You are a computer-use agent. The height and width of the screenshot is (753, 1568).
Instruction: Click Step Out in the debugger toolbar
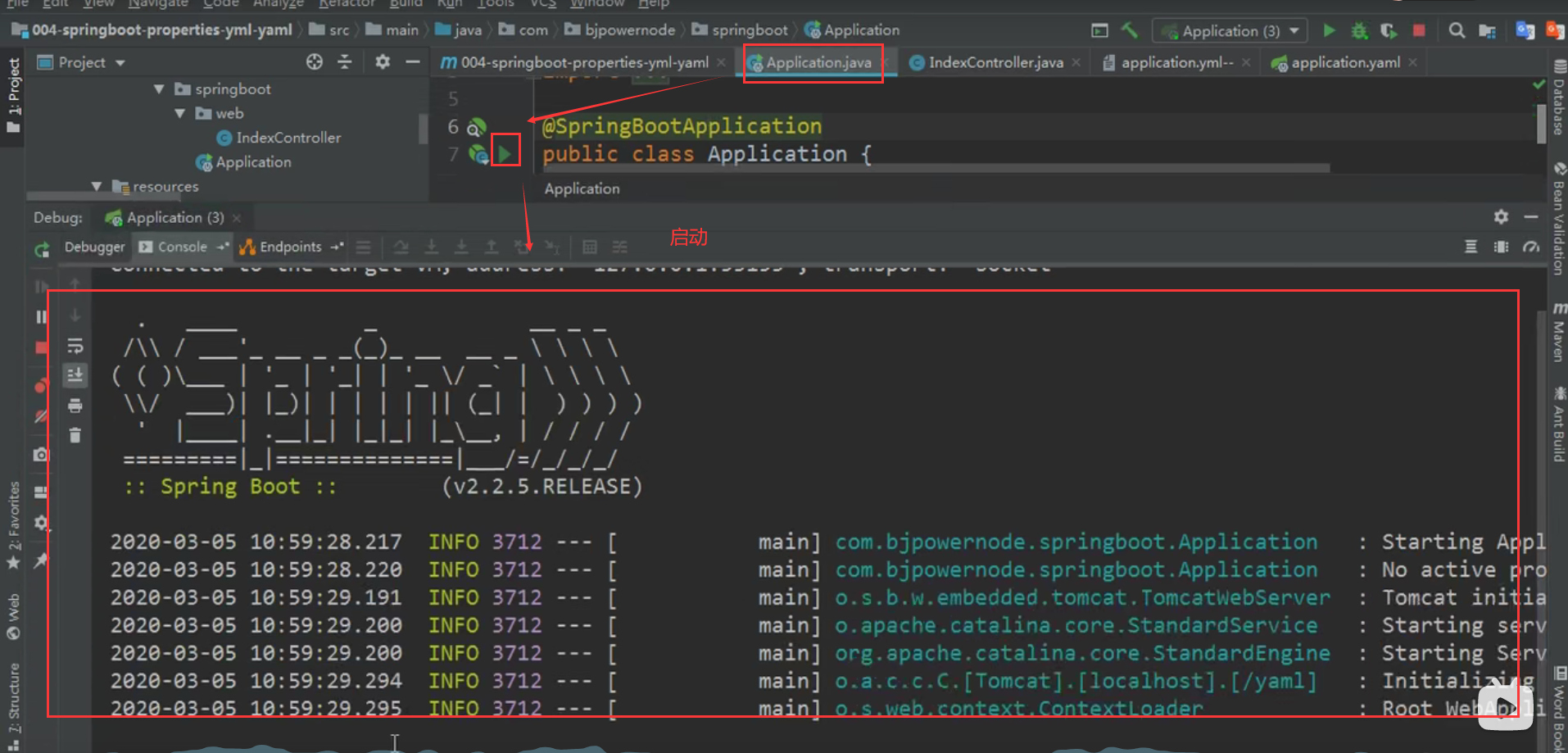coord(492,247)
